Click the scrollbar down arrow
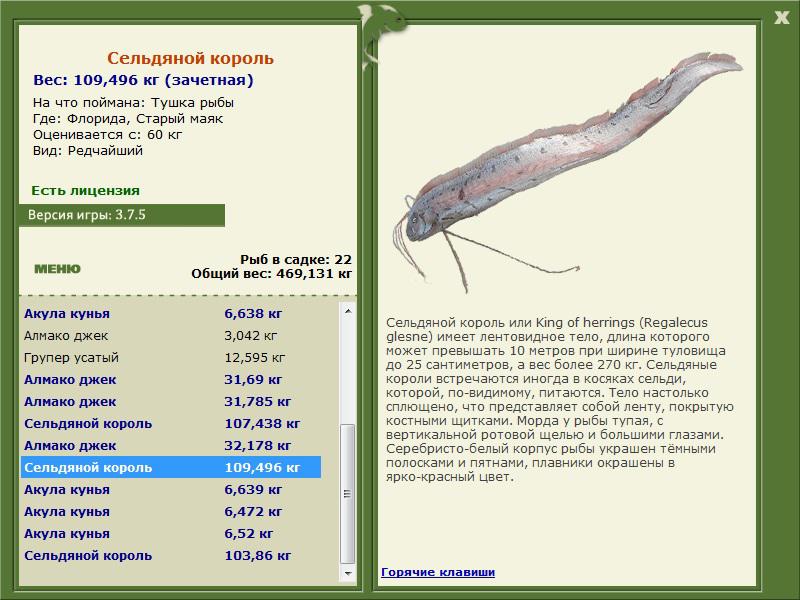Image resolution: width=800 pixels, height=600 pixels. click(348, 573)
